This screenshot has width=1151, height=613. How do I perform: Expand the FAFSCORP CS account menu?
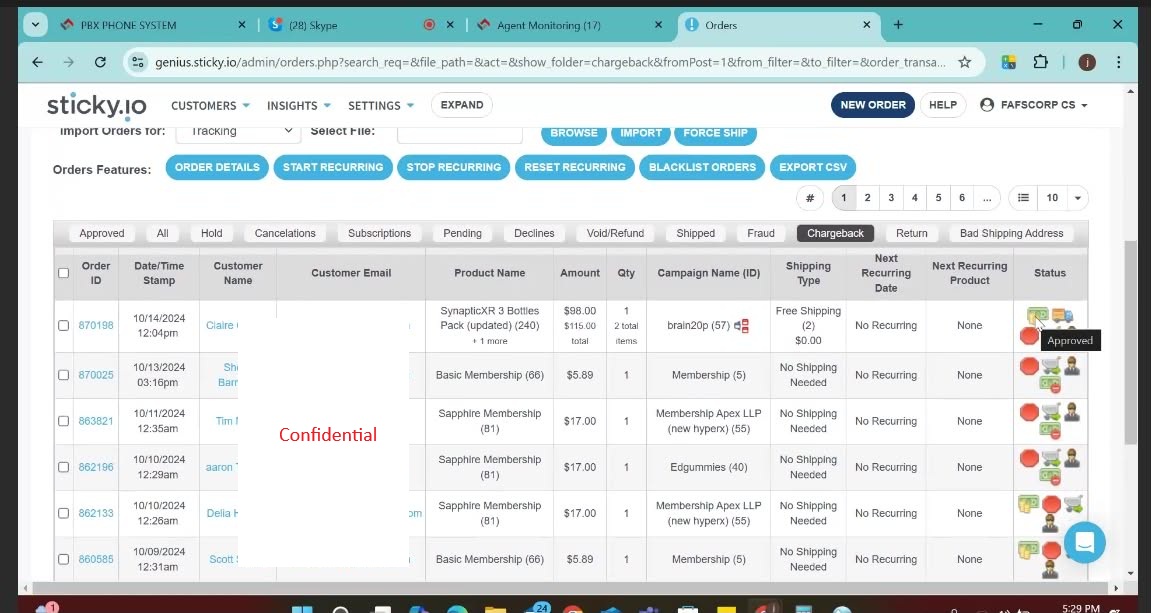(1034, 105)
